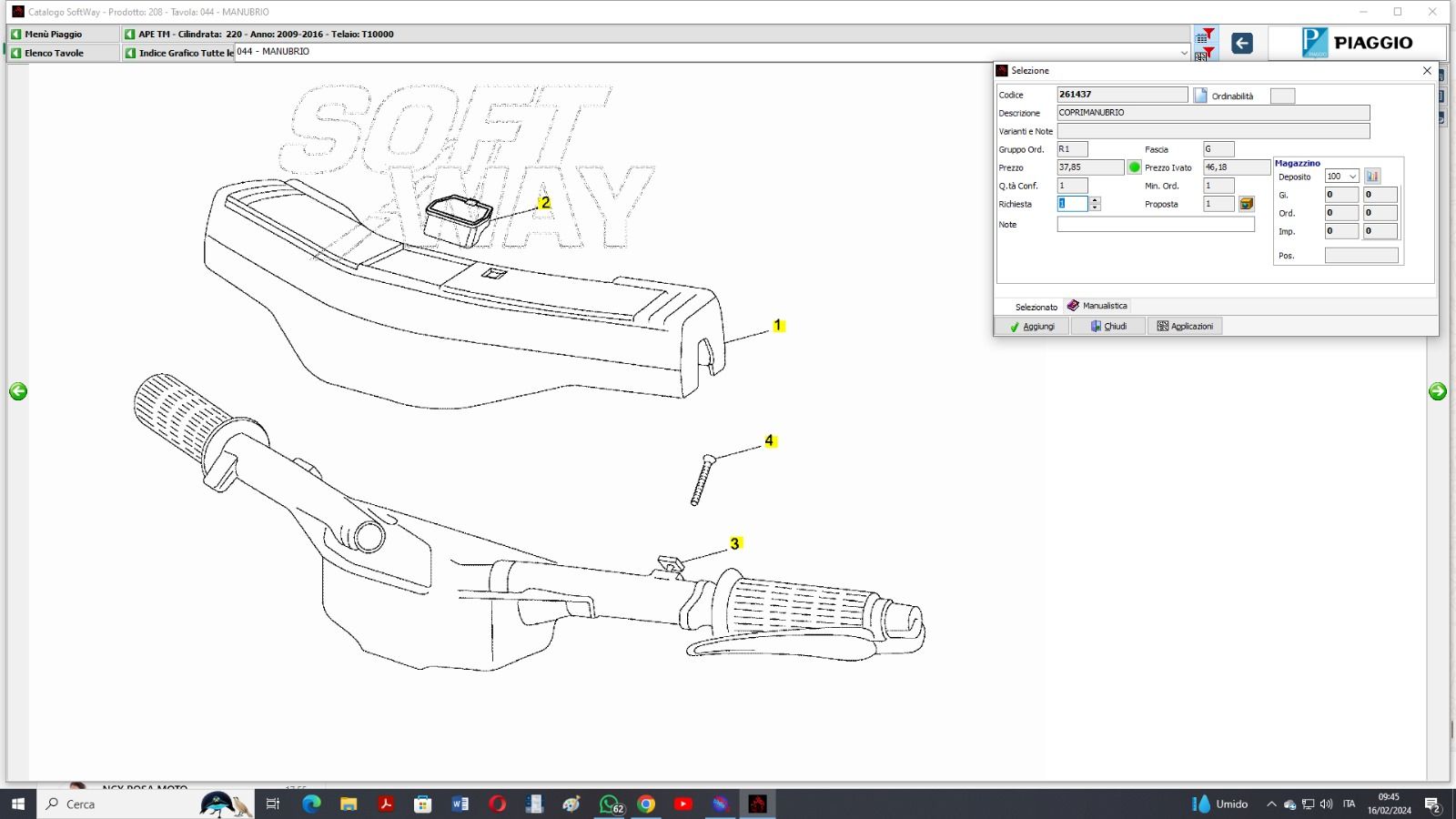The image size is (1456, 819).
Task: Click in the Note input field
Action: tap(1155, 224)
